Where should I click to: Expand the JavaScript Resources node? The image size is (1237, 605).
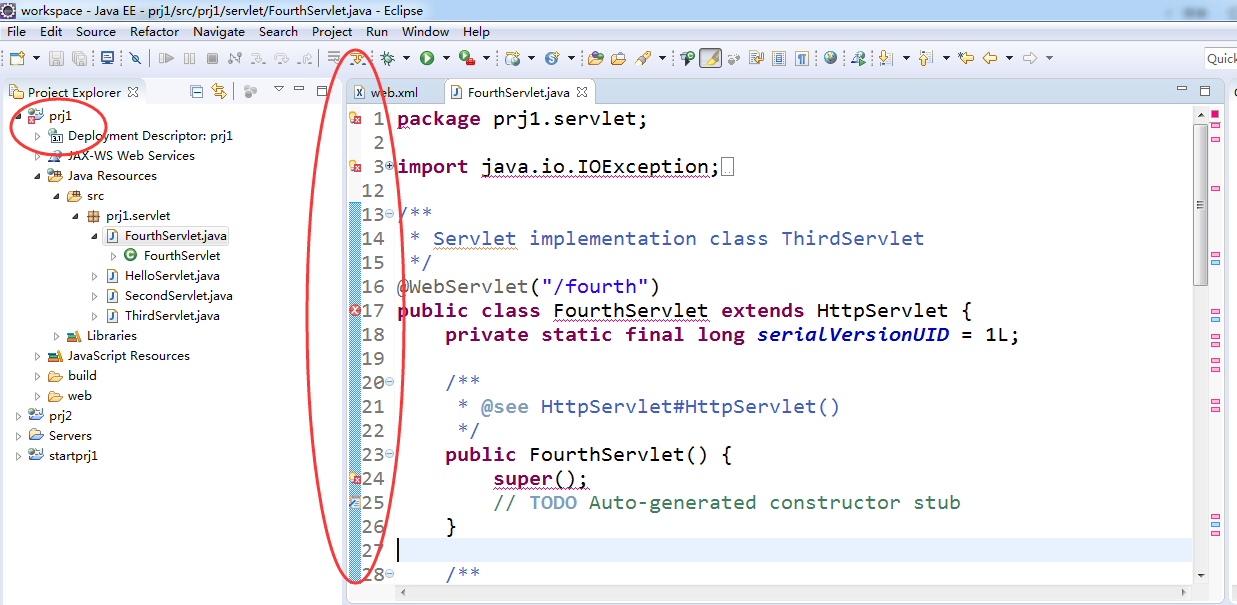[37, 356]
